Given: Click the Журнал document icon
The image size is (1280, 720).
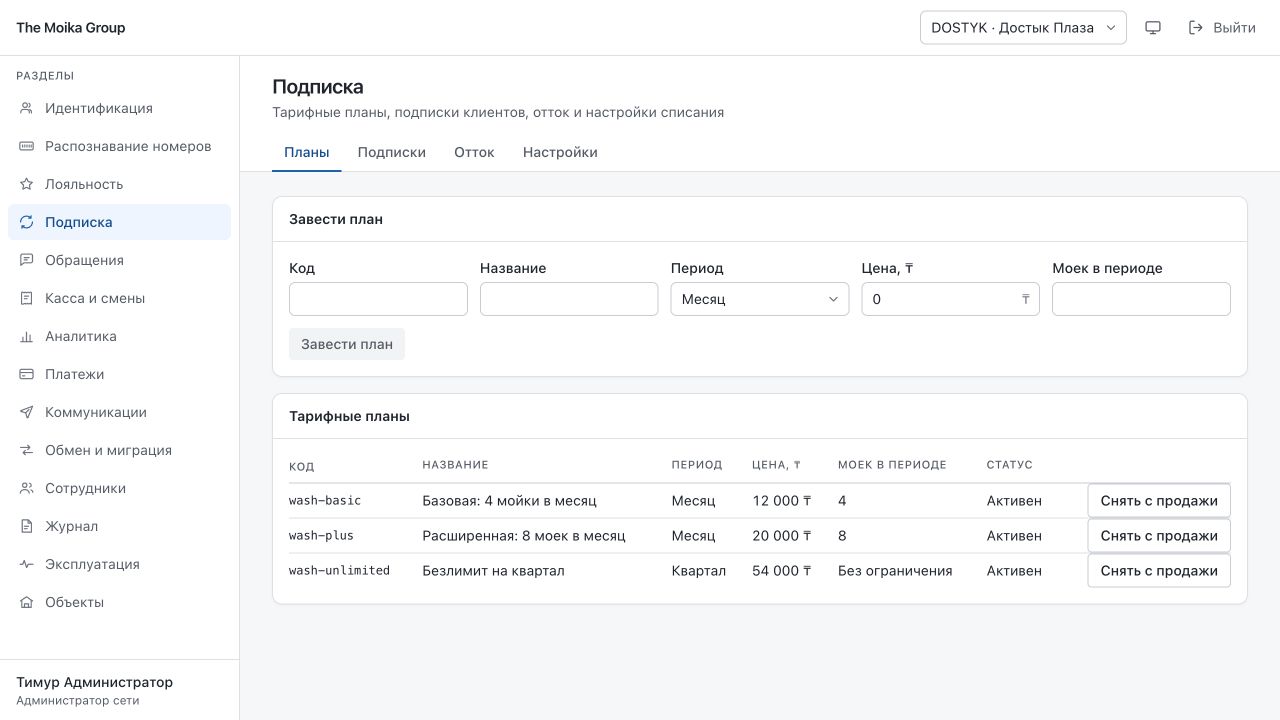Looking at the screenshot, I should point(27,526).
